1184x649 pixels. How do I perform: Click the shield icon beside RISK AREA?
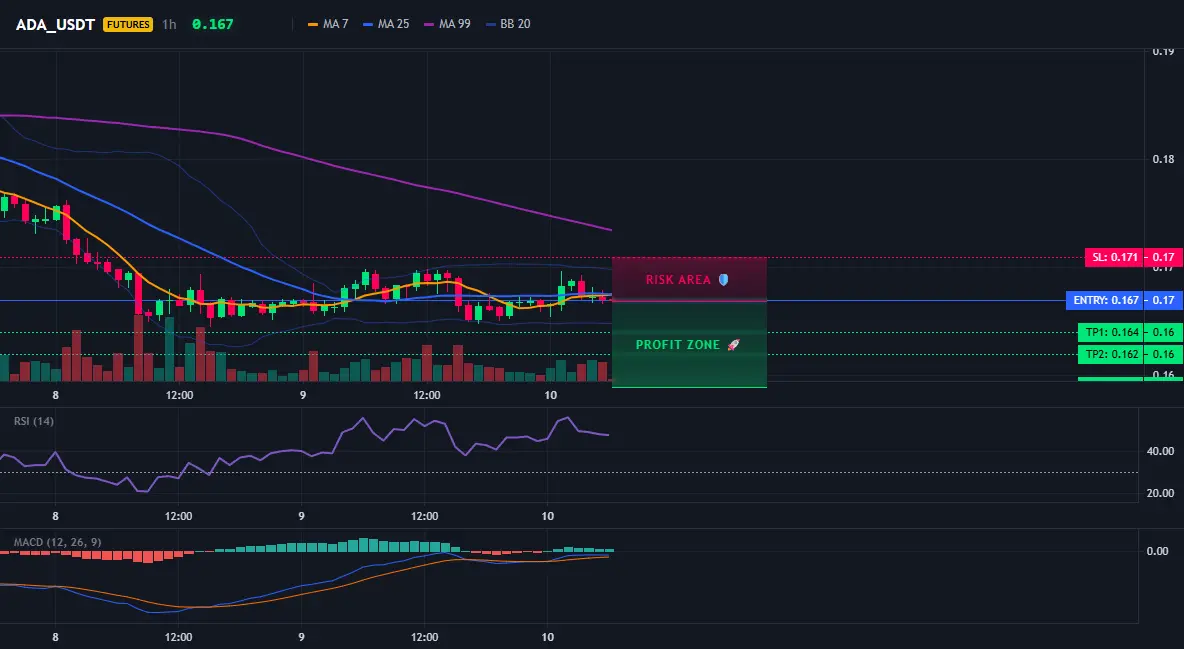[723, 280]
